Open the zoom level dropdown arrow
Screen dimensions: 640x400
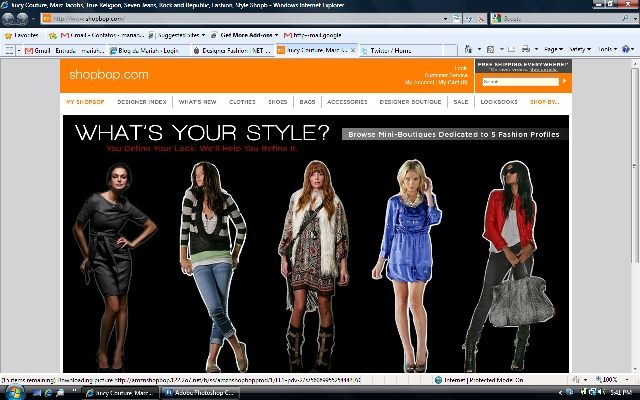pyautogui.click(x=627, y=380)
